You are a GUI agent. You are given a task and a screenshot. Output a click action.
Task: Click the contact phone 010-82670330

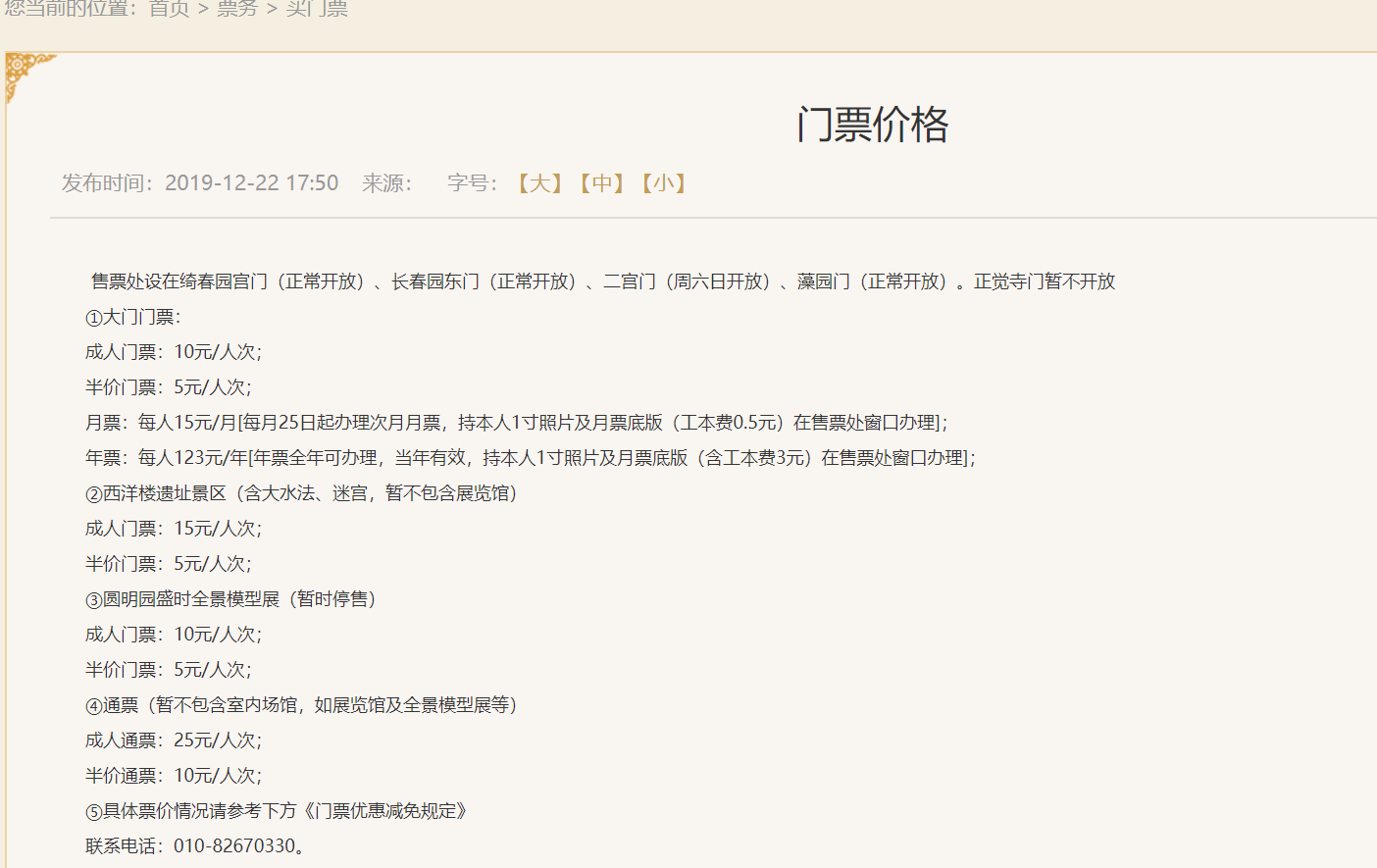tap(235, 846)
